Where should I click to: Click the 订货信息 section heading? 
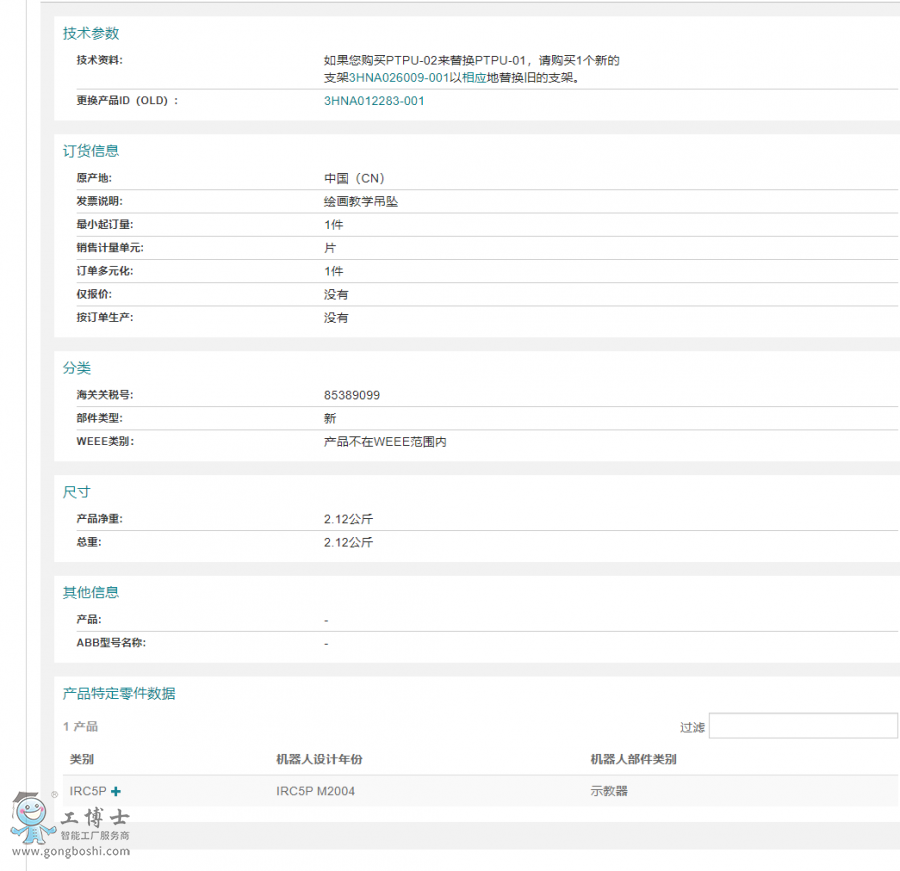[x=90, y=151]
